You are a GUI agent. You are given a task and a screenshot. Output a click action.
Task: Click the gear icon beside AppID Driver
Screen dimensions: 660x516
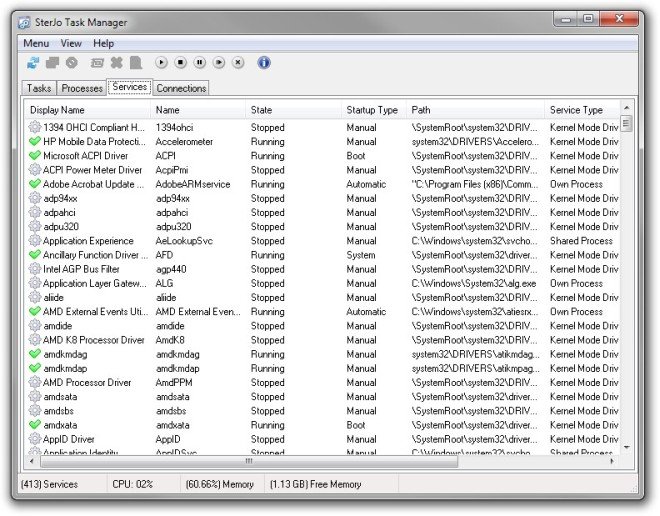click(x=35, y=439)
